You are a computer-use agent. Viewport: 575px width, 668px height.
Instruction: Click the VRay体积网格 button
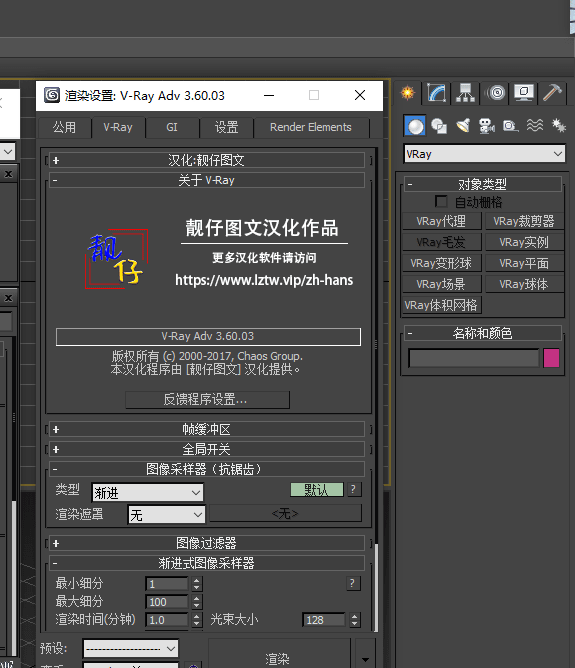pos(441,305)
